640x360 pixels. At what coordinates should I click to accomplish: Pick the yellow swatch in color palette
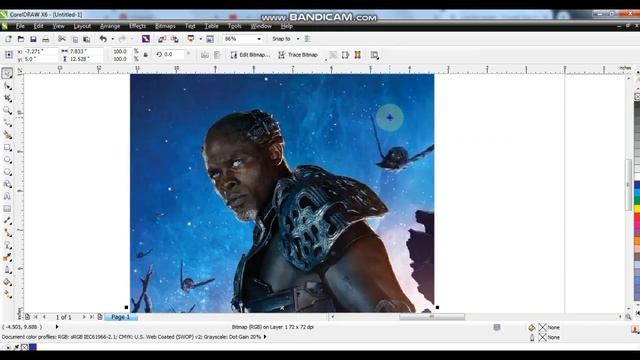pos(637,208)
